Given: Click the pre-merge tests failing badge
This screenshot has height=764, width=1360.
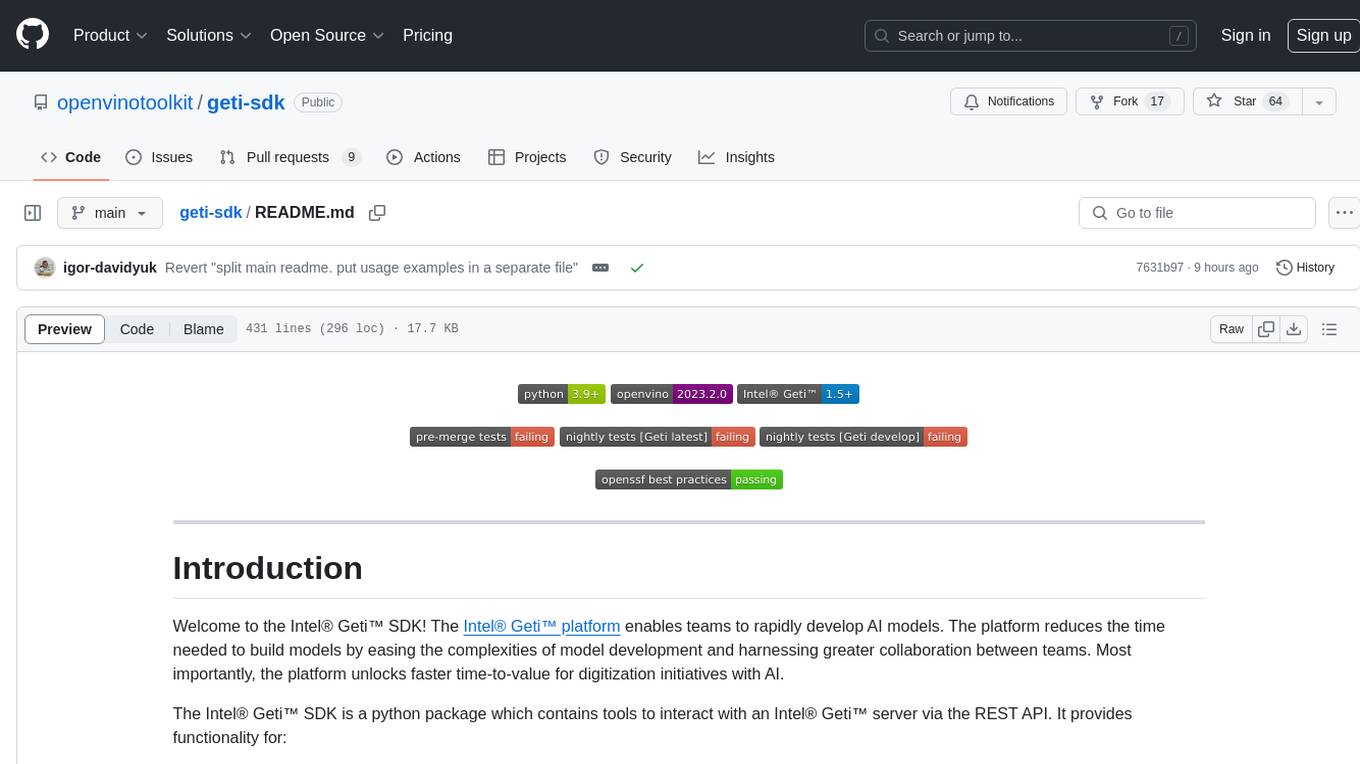Looking at the screenshot, I should click(x=482, y=437).
